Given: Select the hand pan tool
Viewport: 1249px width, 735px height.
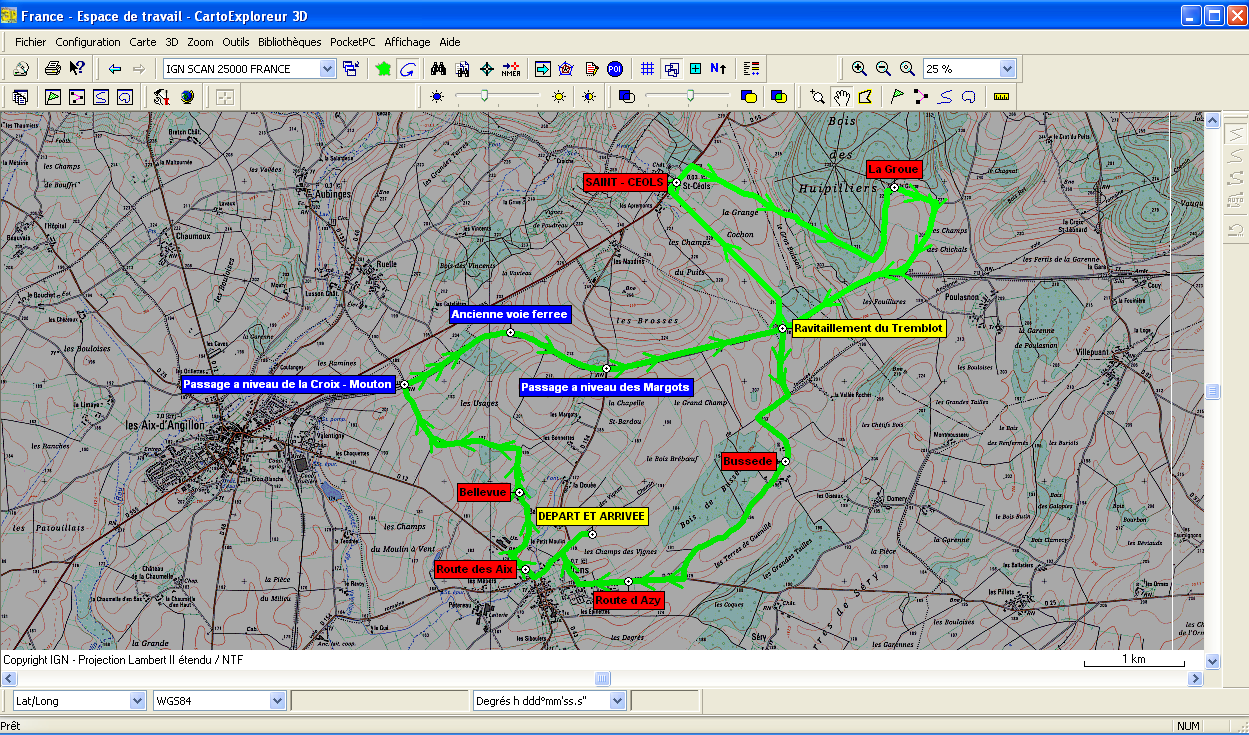Looking at the screenshot, I should tap(842, 97).
